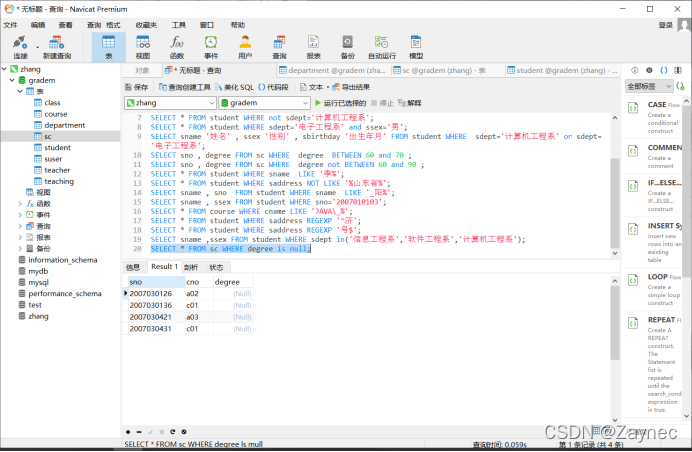Open the View toolbar icon
Viewport: 692px width, 452px height.
click(x=143, y=47)
